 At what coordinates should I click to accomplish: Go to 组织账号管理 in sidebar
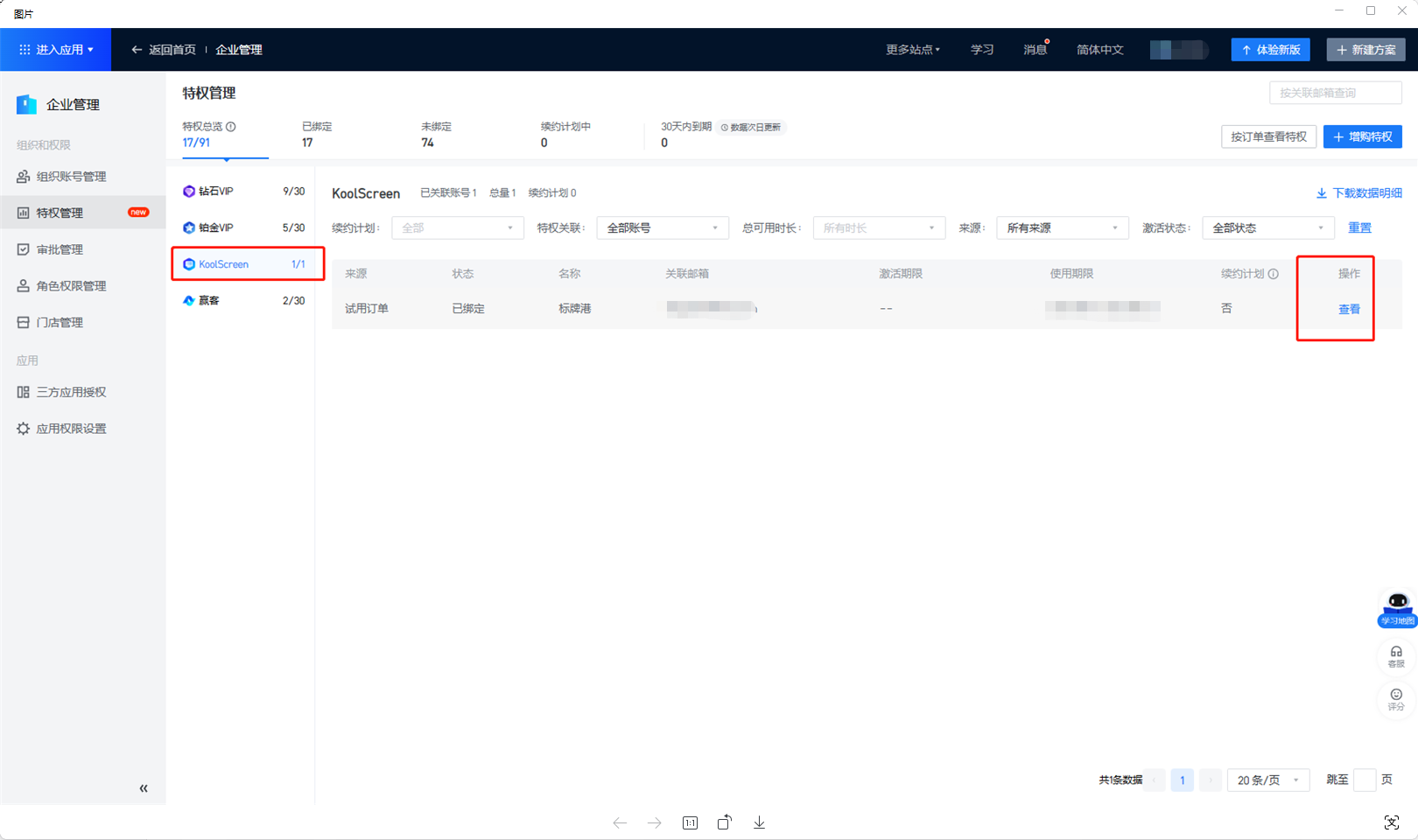(71, 177)
